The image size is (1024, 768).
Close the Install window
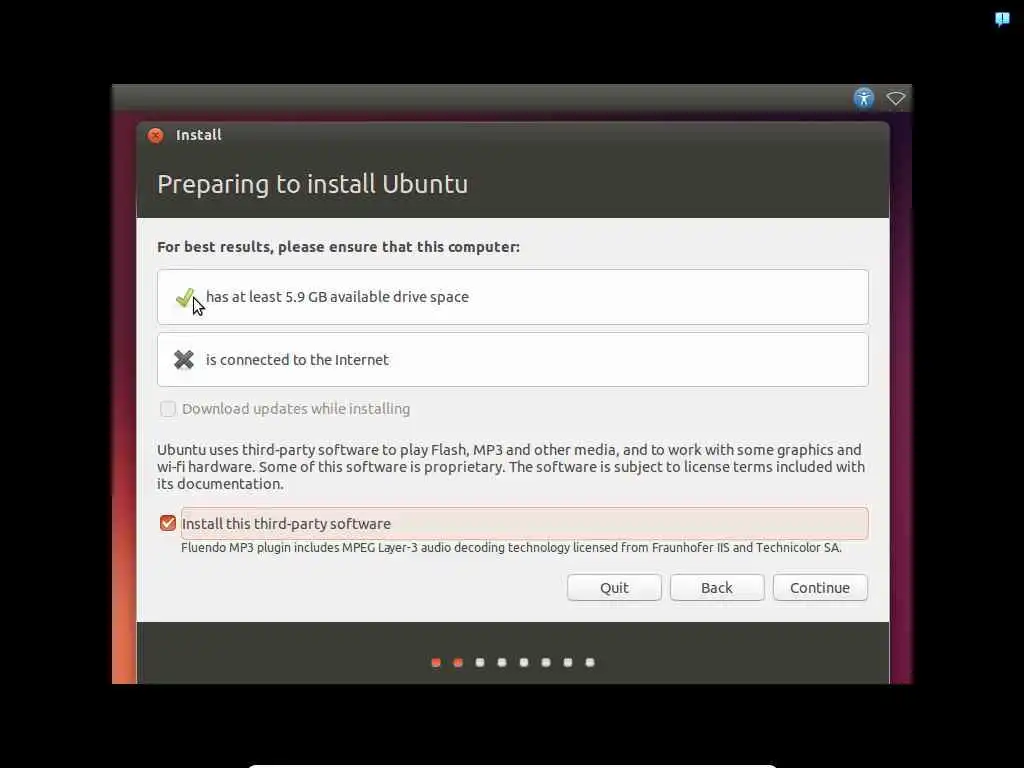tap(155, 135)
